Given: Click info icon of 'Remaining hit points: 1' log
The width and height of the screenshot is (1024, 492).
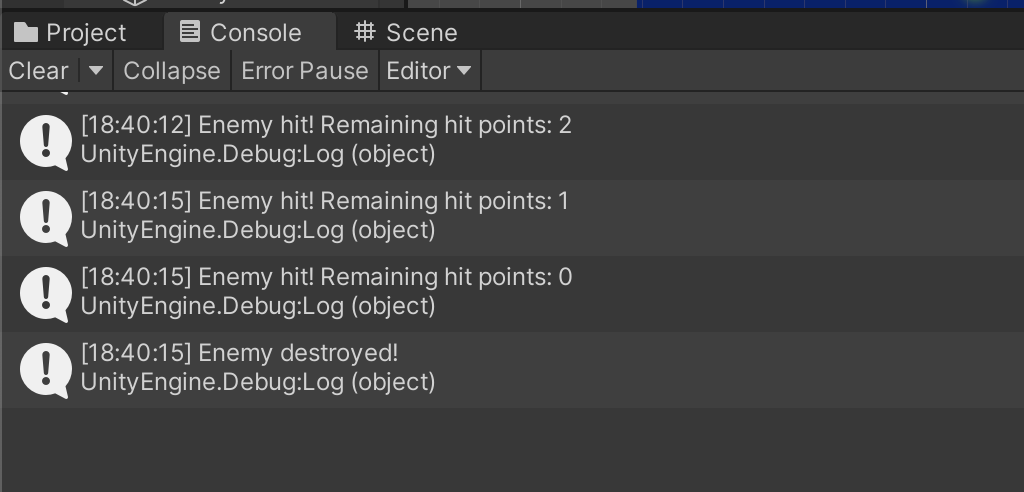Looking at the screenshot, I should point(45,217).
